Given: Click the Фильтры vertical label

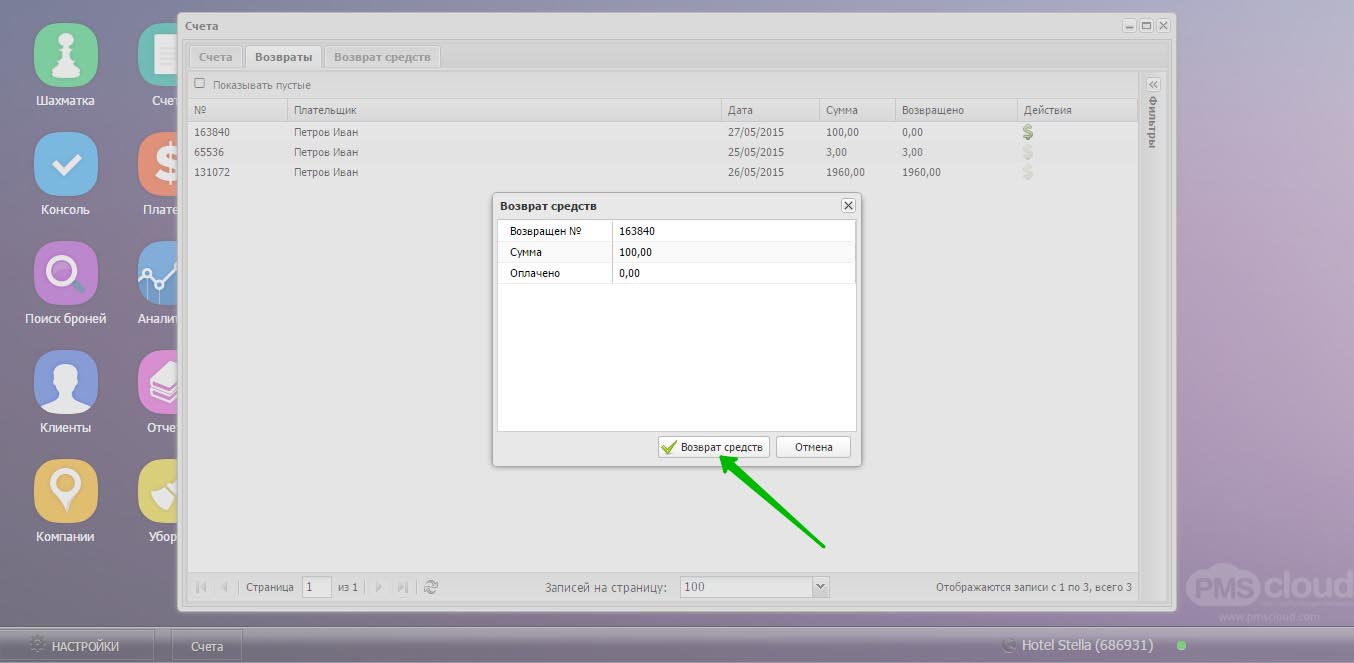Looking at the screenshot, I should tap(1153, 122).
